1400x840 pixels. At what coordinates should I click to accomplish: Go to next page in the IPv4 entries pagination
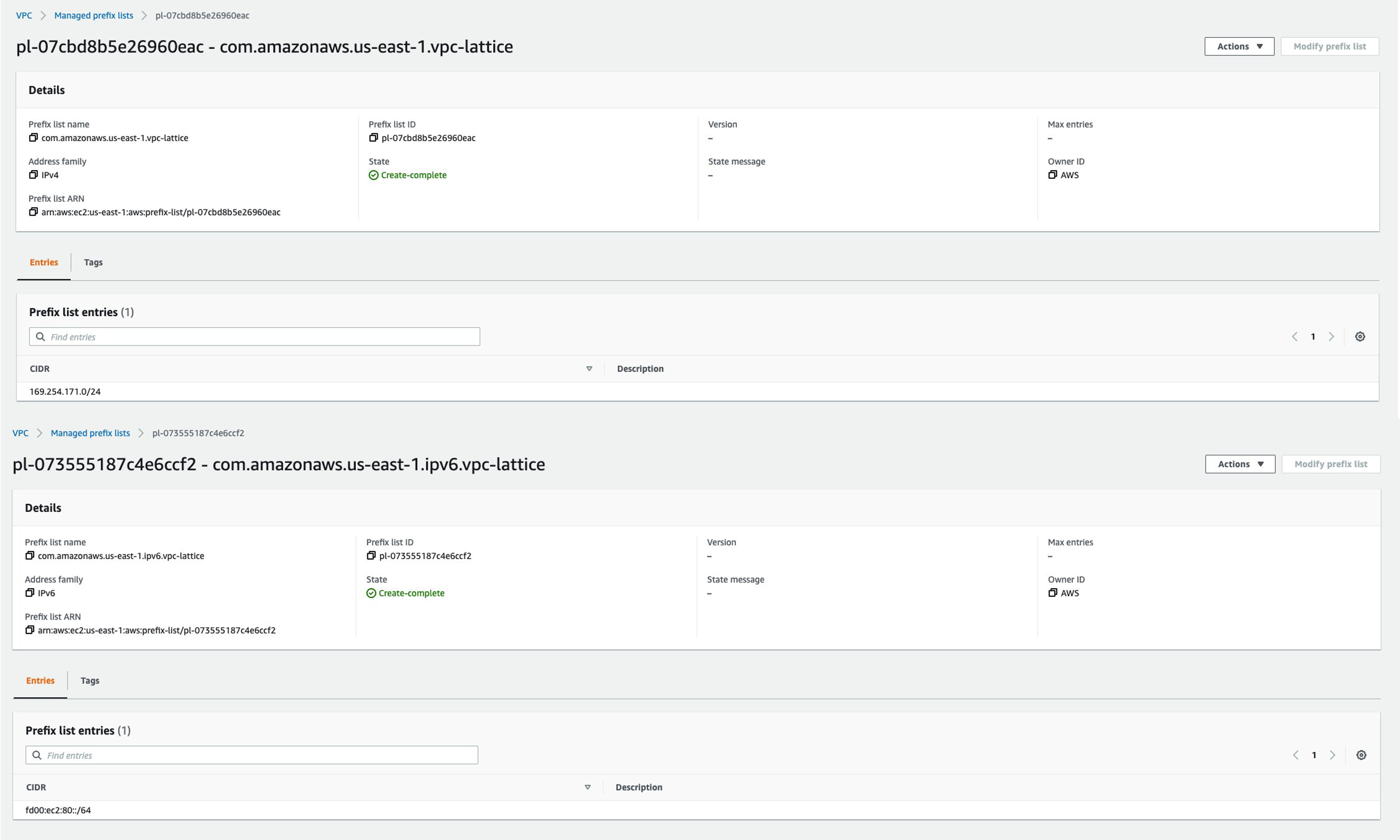pyautogui.click(x=1331, y=336)
